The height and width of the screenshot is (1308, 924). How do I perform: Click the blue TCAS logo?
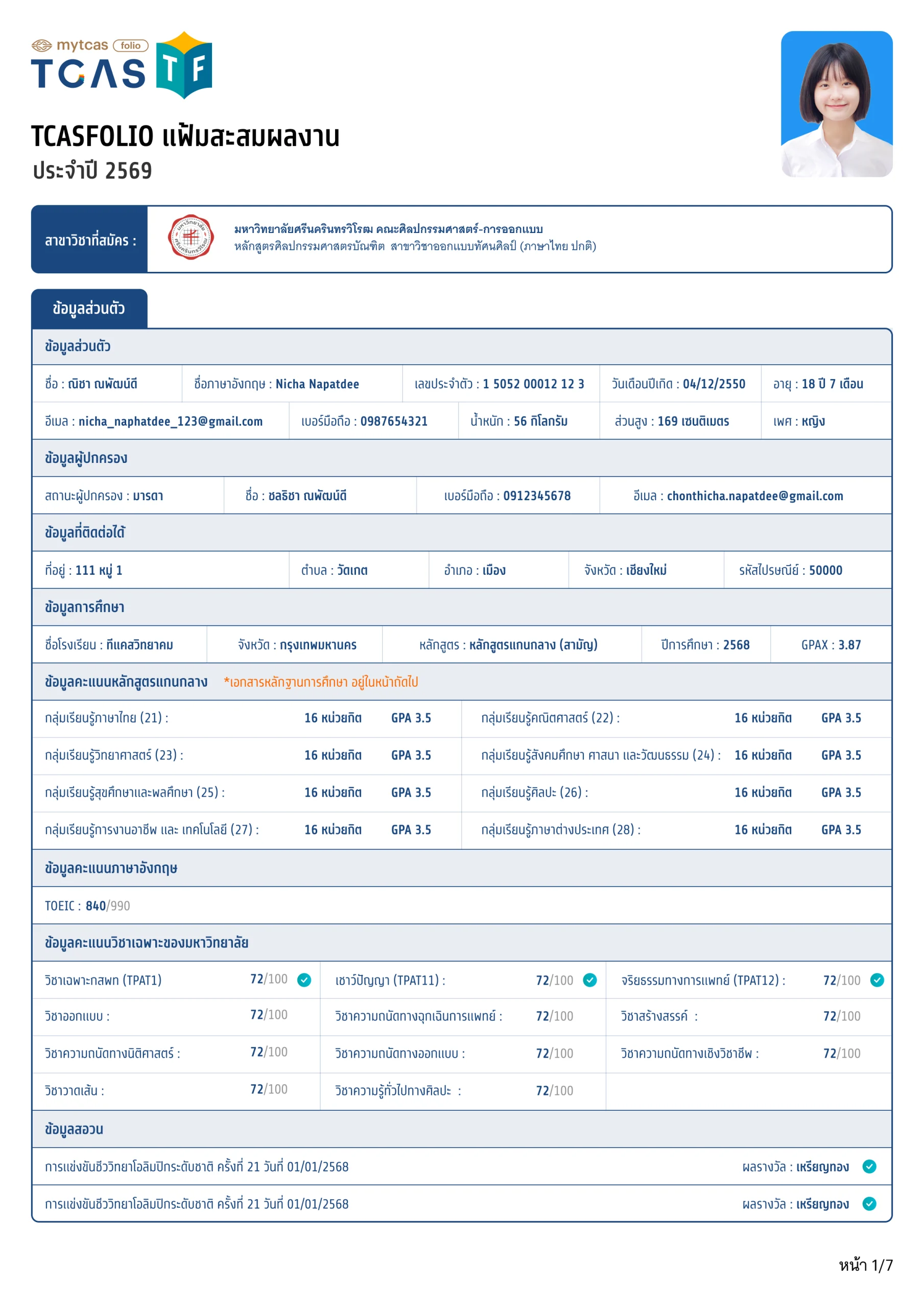pos(88,74)
